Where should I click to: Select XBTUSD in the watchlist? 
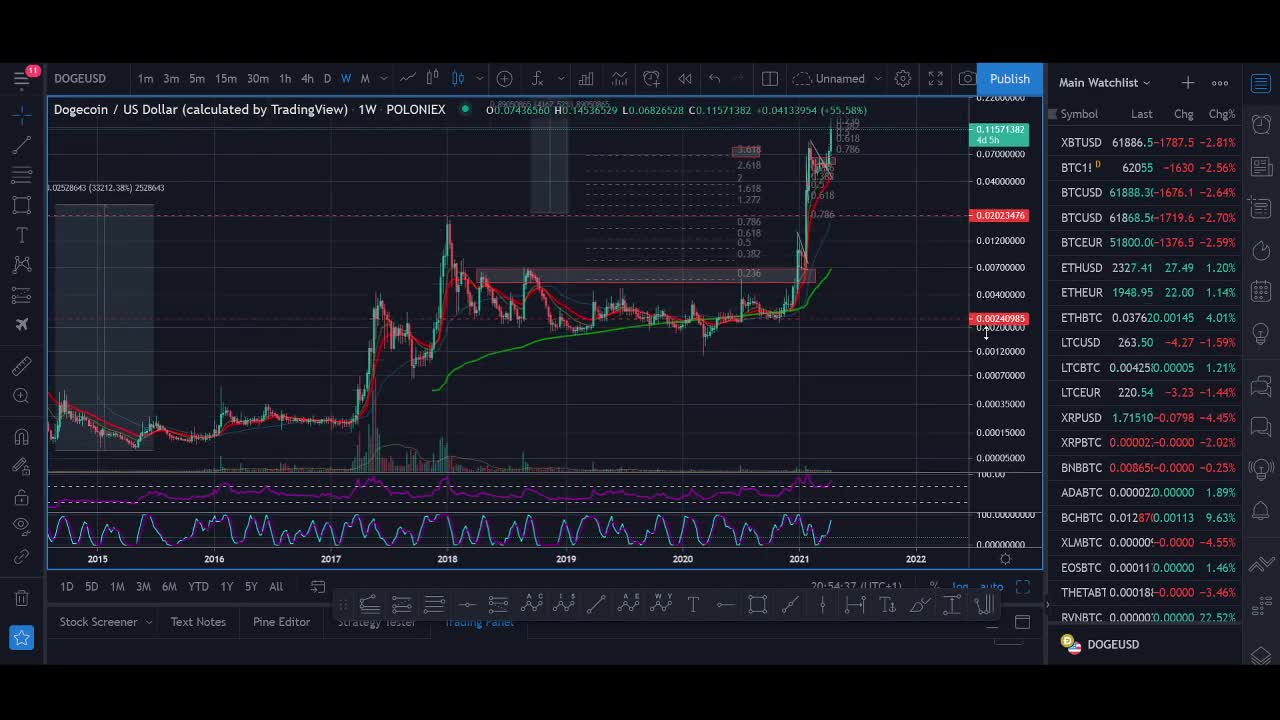click(x=1143, y=143)
